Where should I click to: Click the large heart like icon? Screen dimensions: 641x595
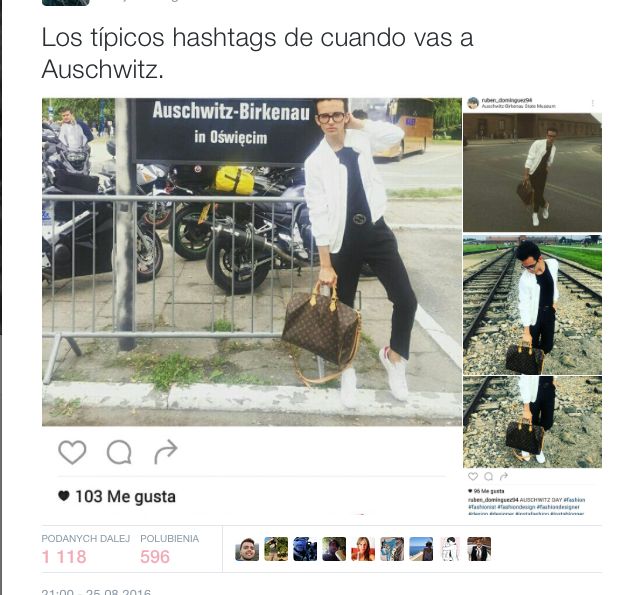pos(72,452)
